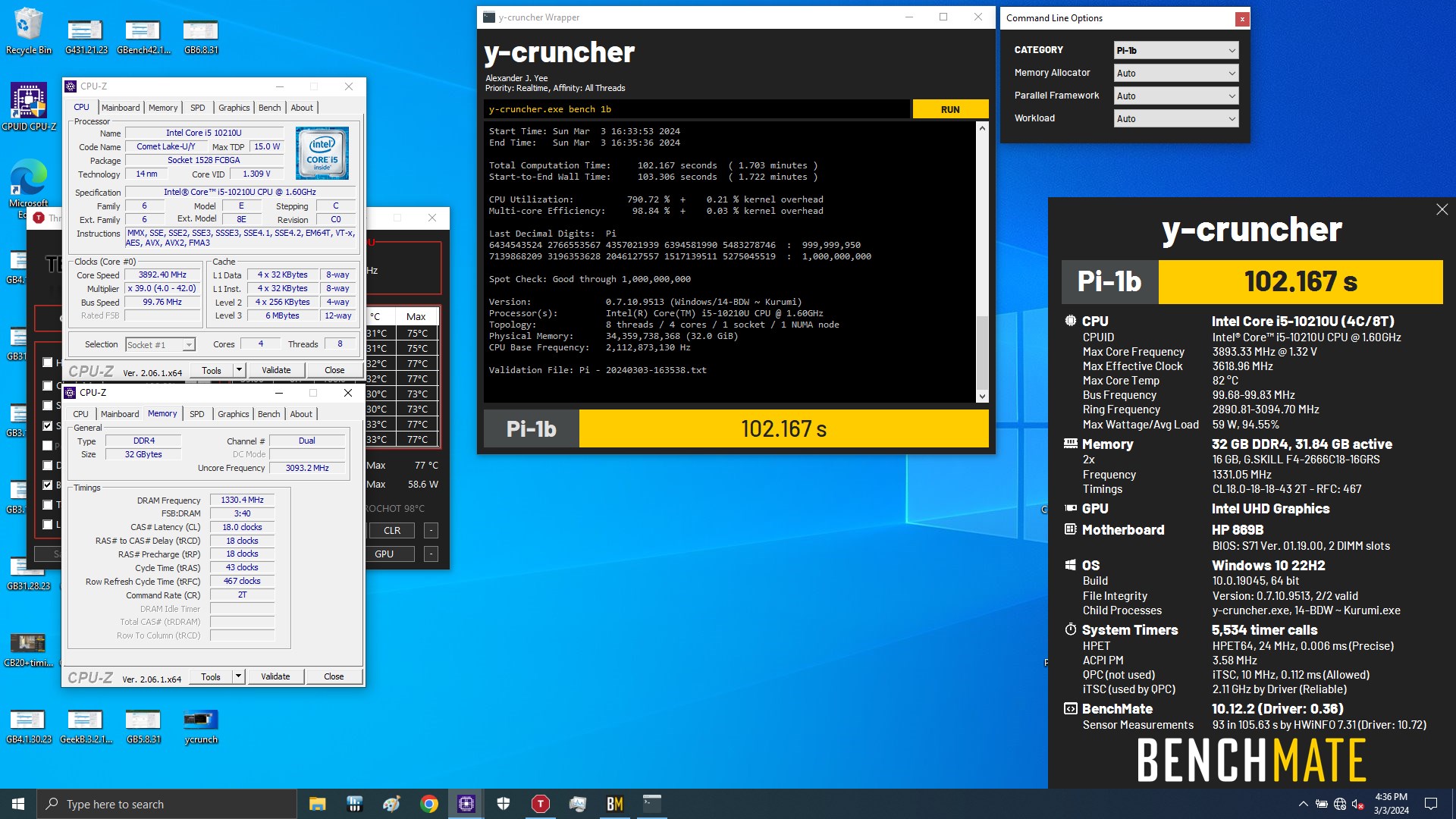Click Close in the top CPU-Z window

coord(334,370)
